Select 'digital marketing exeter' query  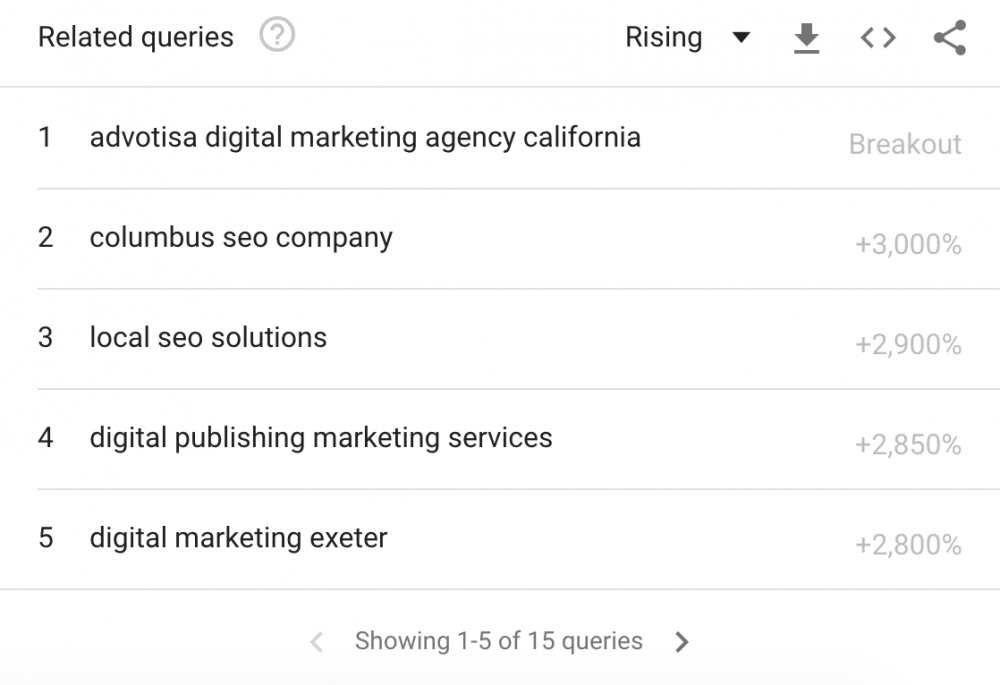pyautogui.click(x=238, y=538)
